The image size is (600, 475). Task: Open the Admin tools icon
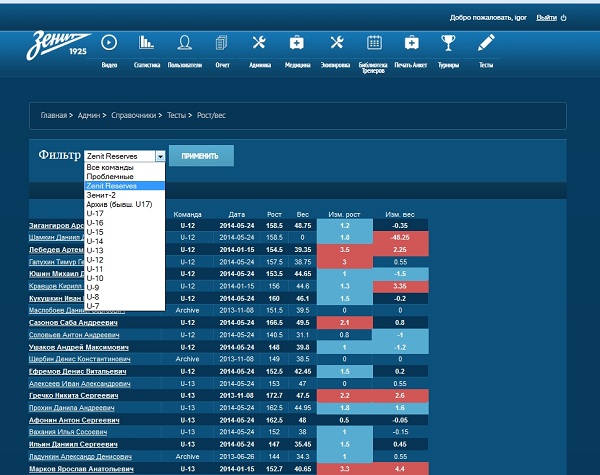tap(259, 42)
